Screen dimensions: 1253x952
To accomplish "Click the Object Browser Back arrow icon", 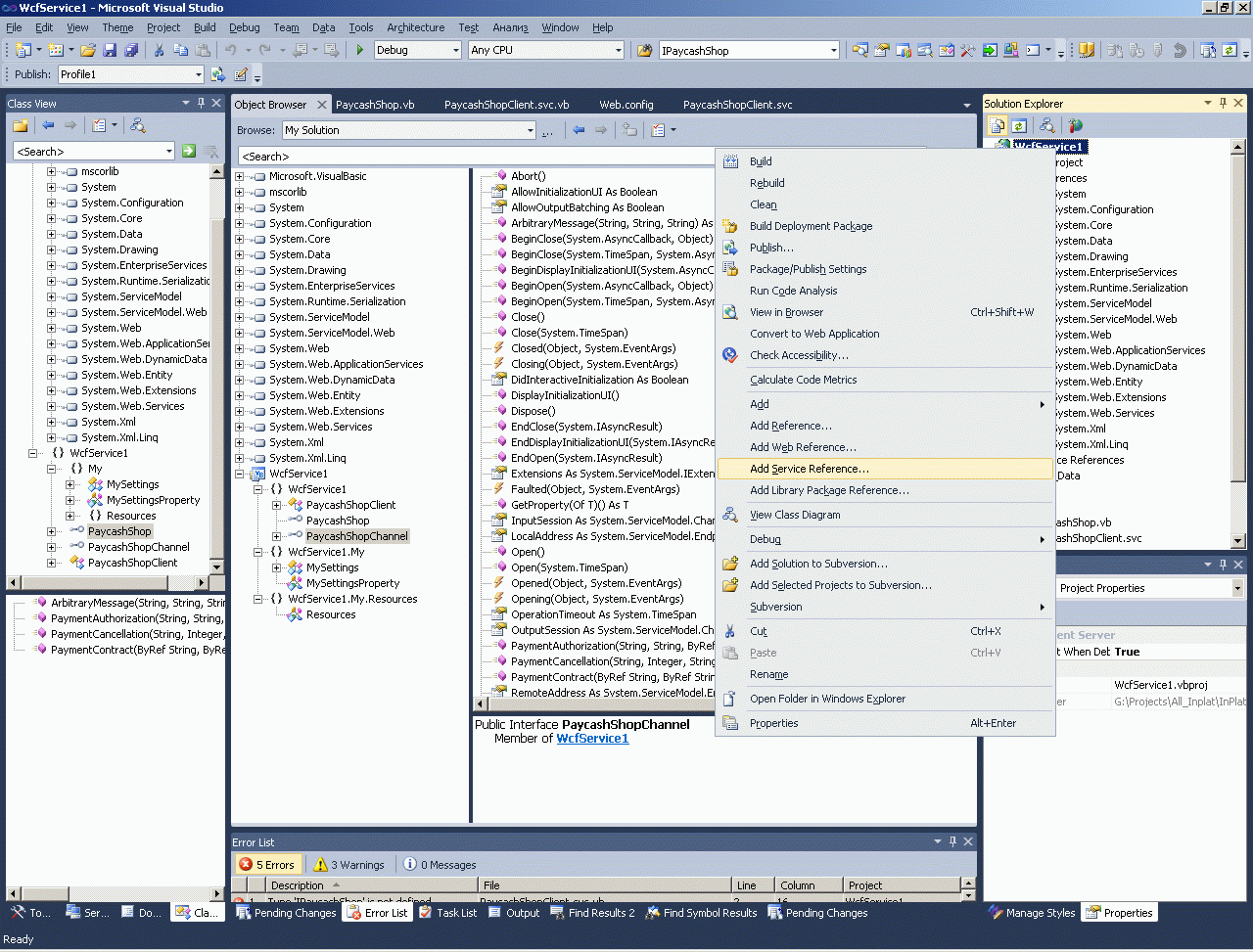I will tap(580, 130).
